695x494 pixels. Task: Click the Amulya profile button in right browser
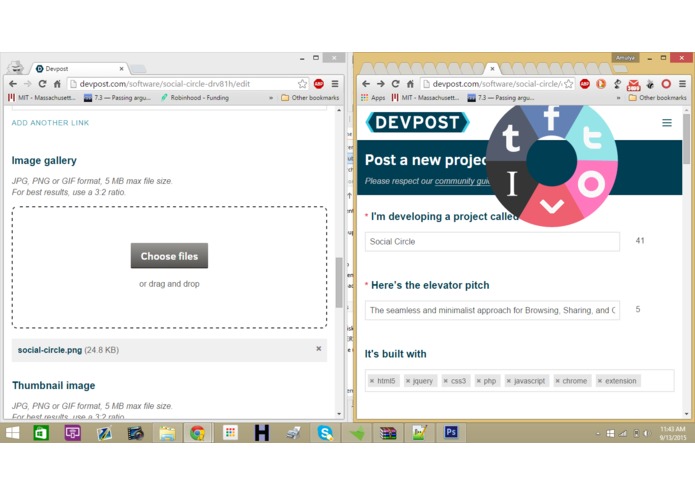625,58
